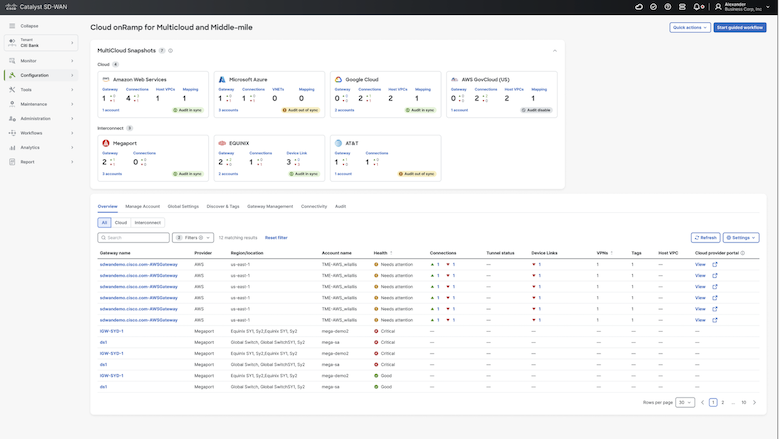This screenshot has width=780, height=439.
Task: Click Audit disable badge in AWS GovCloud card
Action: (x=536, y=110)
